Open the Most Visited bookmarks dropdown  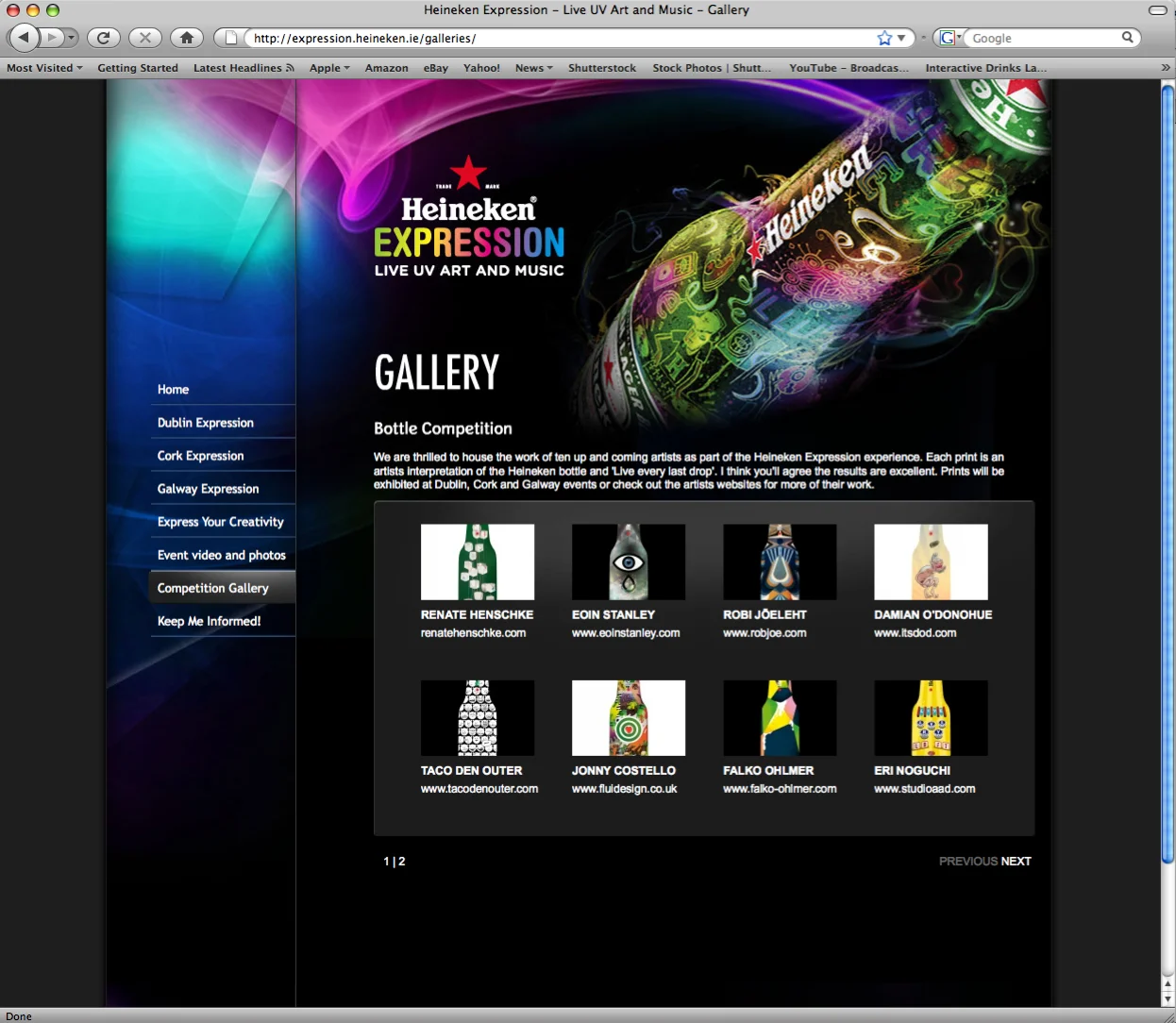(44, 68)
